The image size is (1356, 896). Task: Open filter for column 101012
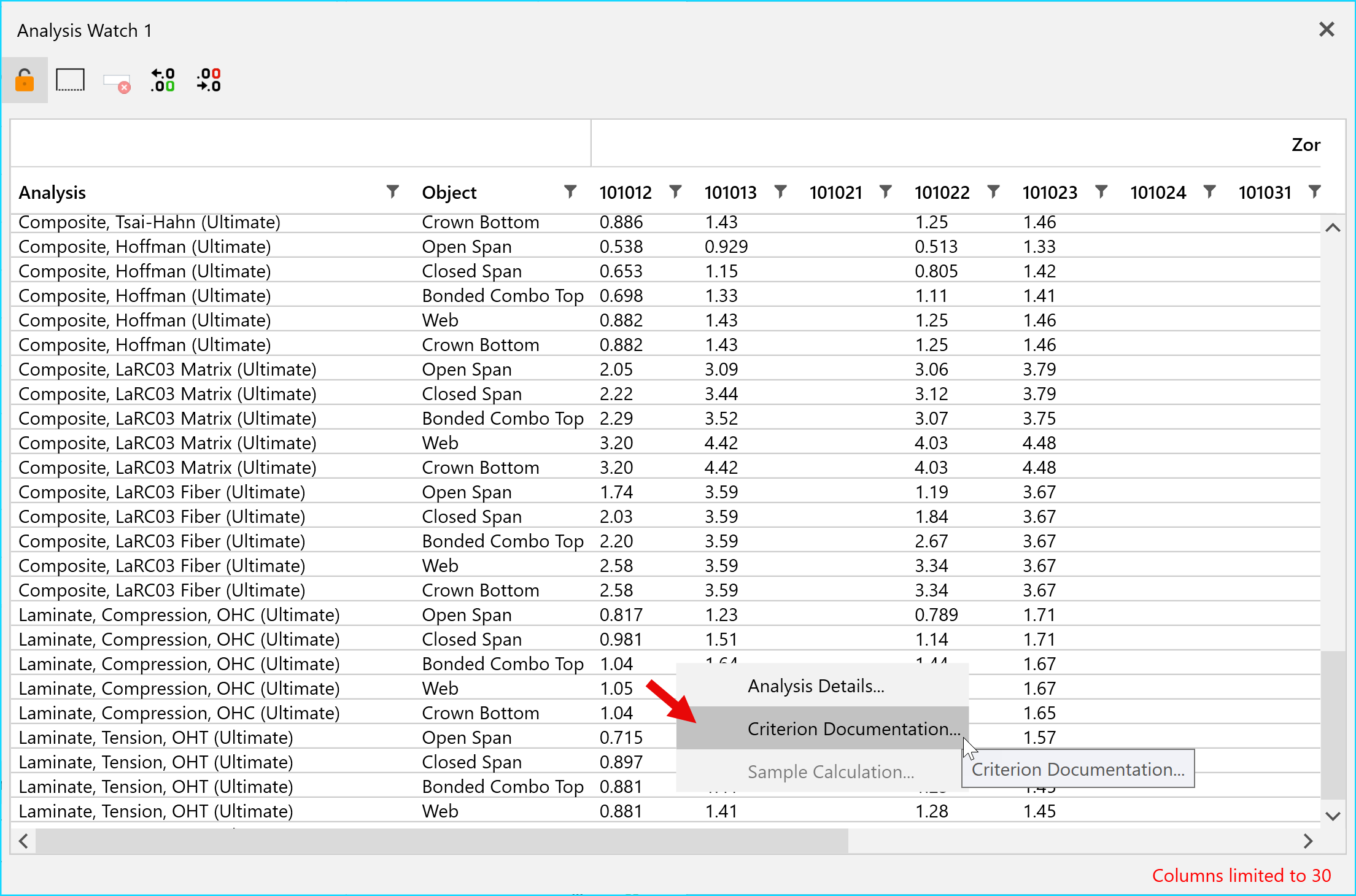[x=675, y=191]
